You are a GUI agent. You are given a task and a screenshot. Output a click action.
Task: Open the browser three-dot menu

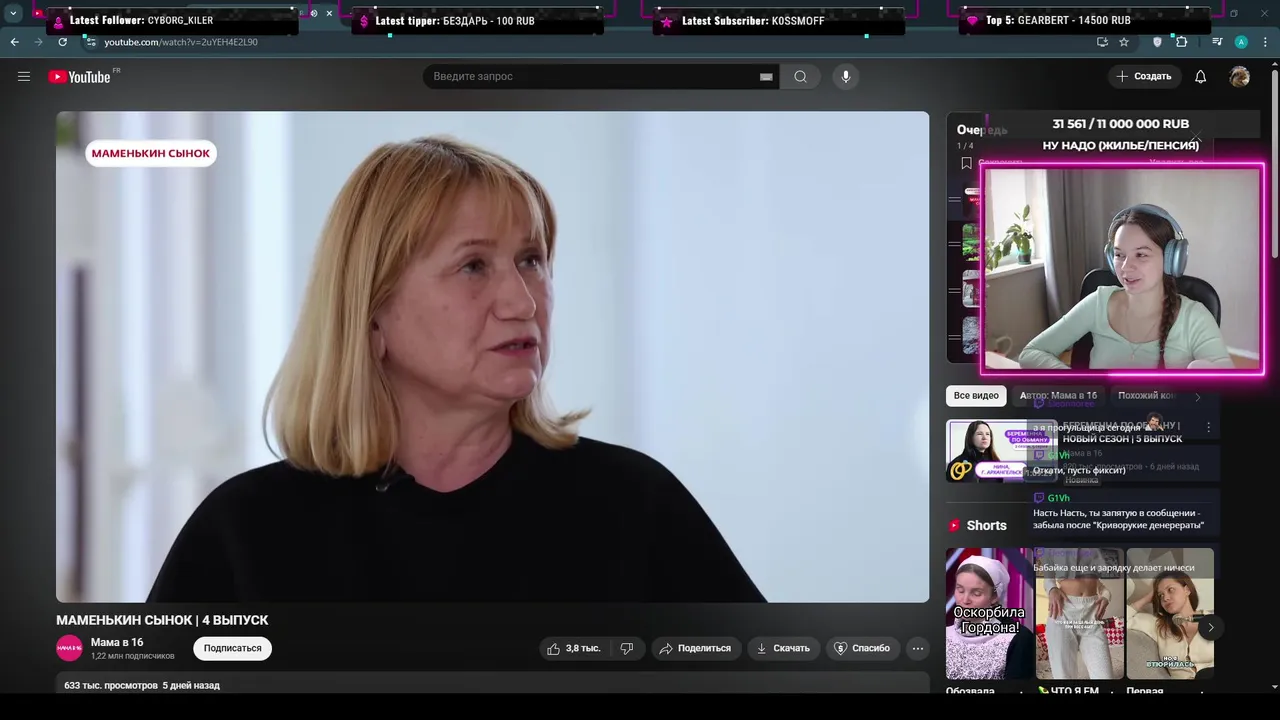(x=1265, y=42)
